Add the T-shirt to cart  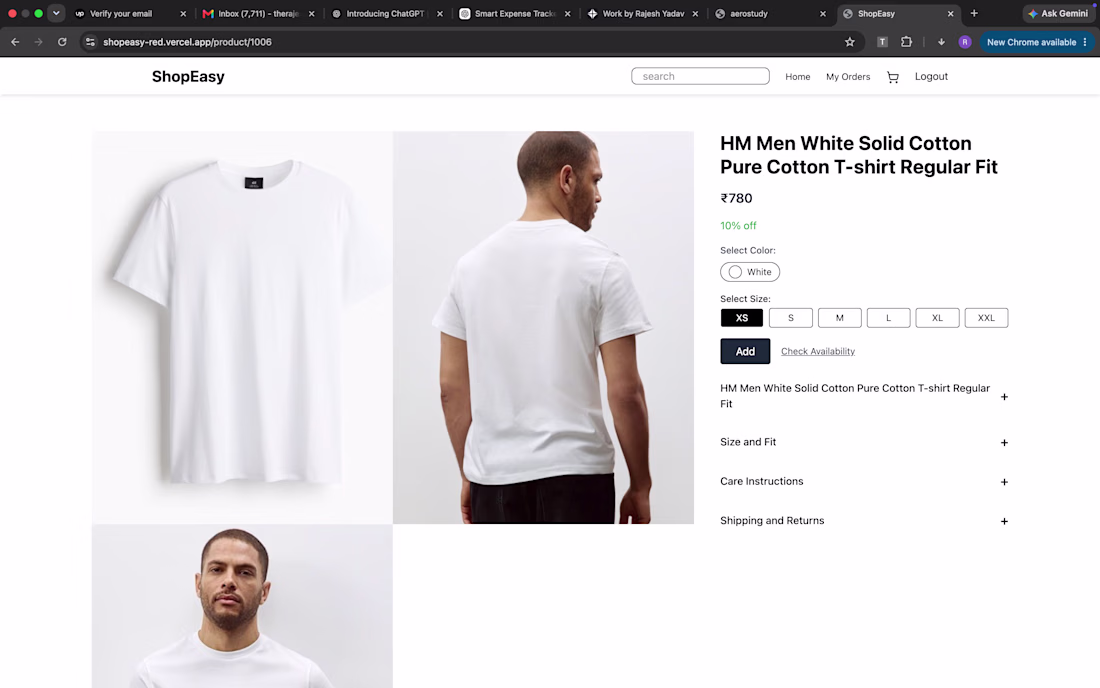tap(745, 351)
